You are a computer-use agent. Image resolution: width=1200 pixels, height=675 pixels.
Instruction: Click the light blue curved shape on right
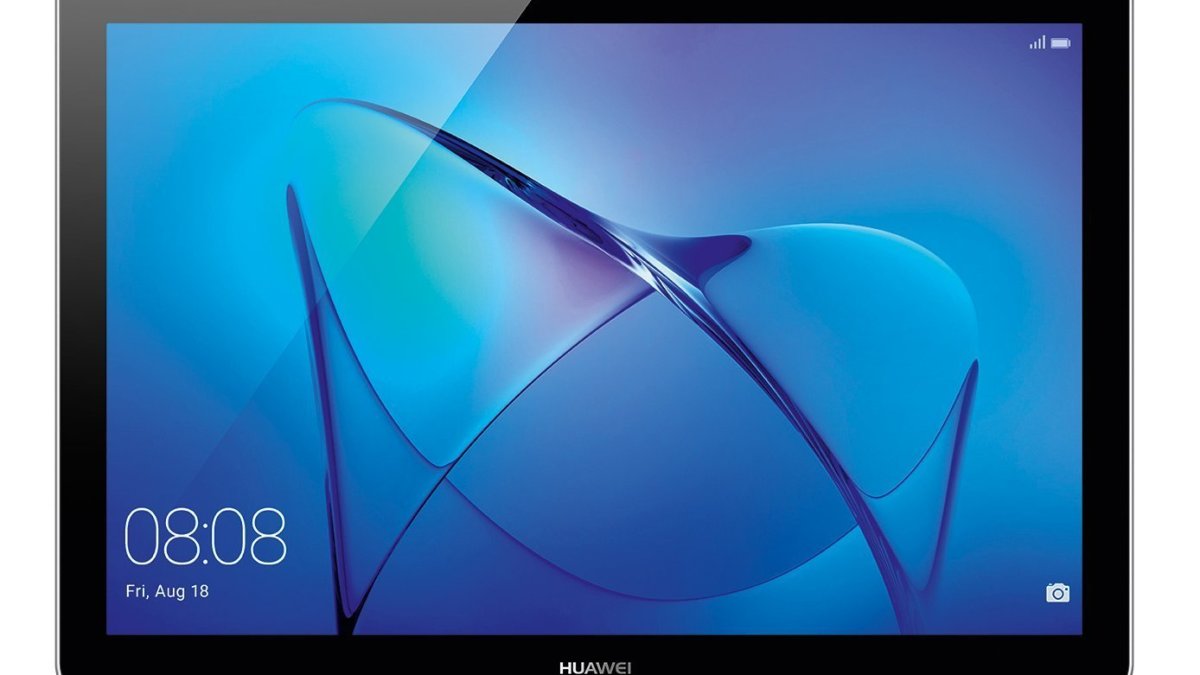[x=880, y=300]
